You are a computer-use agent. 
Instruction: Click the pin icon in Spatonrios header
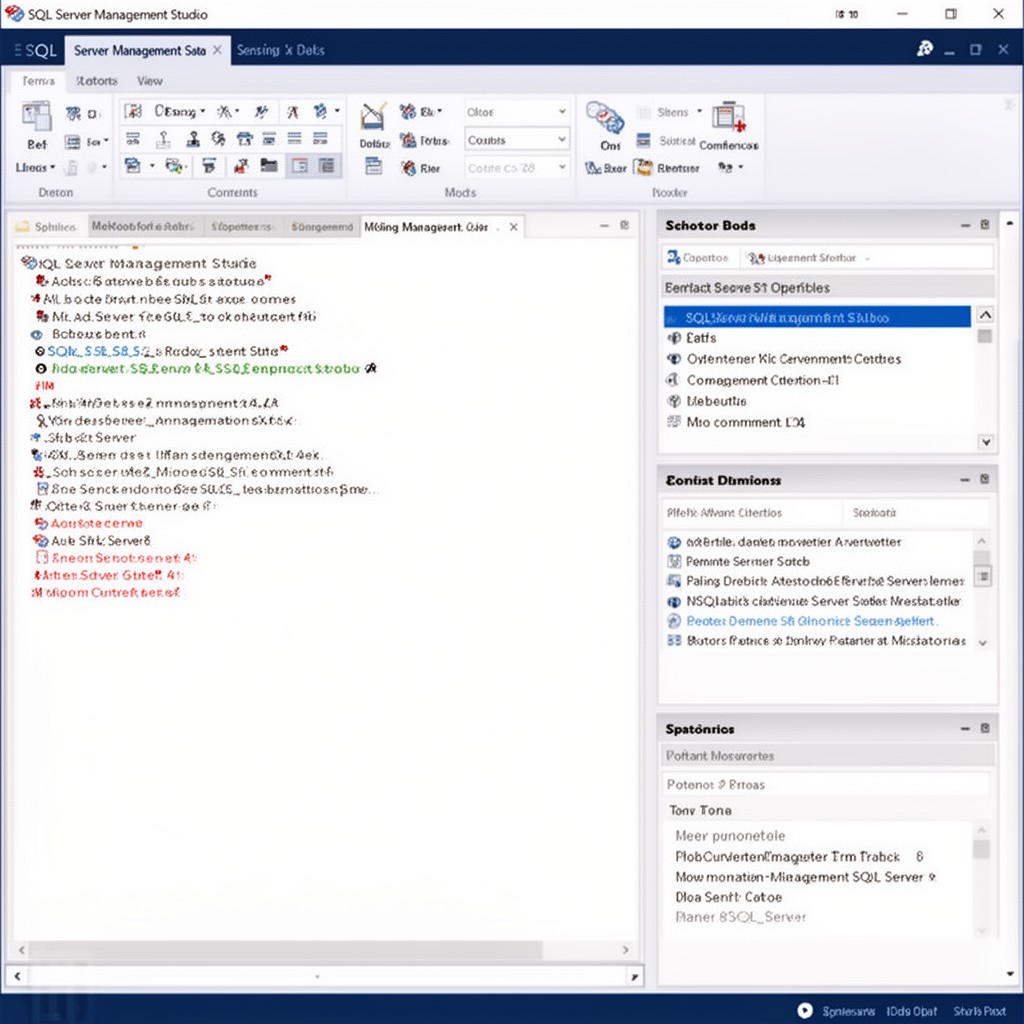coord(985,728)
